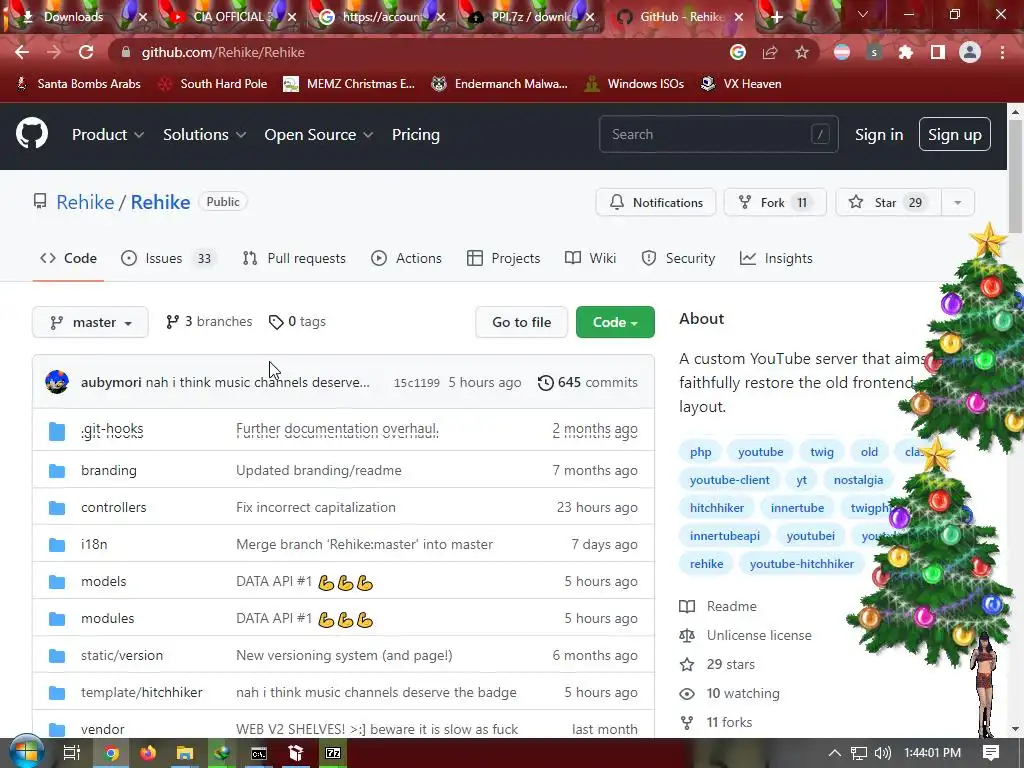1024x768 pixels.
Task: Toggle the Chrome side panel icon
Action: point(938,52)
